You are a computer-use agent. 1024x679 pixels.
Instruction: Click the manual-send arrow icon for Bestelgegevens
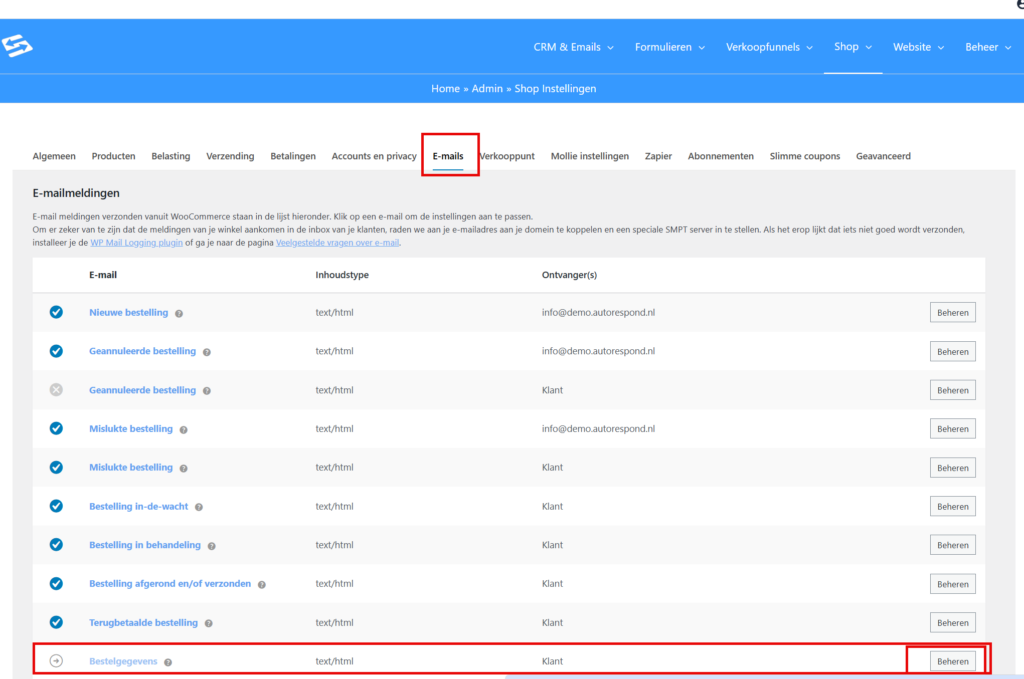56,661
